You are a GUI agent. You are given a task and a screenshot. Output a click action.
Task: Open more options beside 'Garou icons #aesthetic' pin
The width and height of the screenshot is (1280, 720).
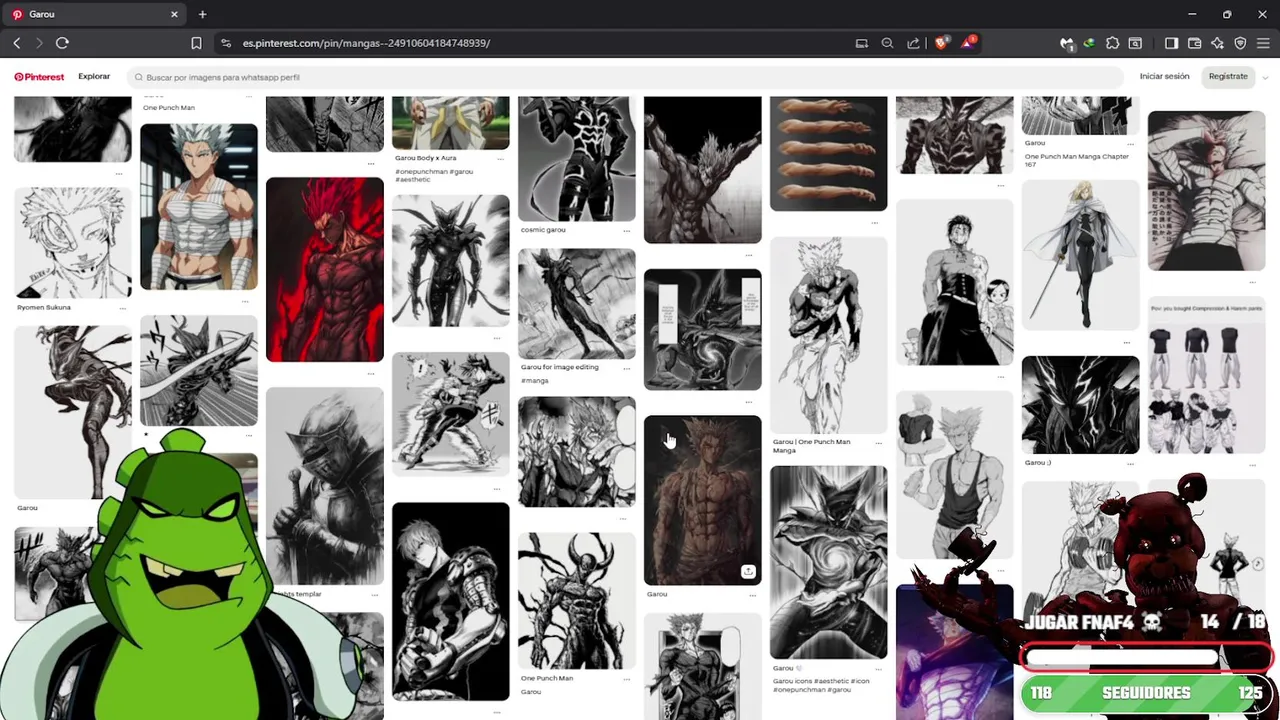[879, 668]
